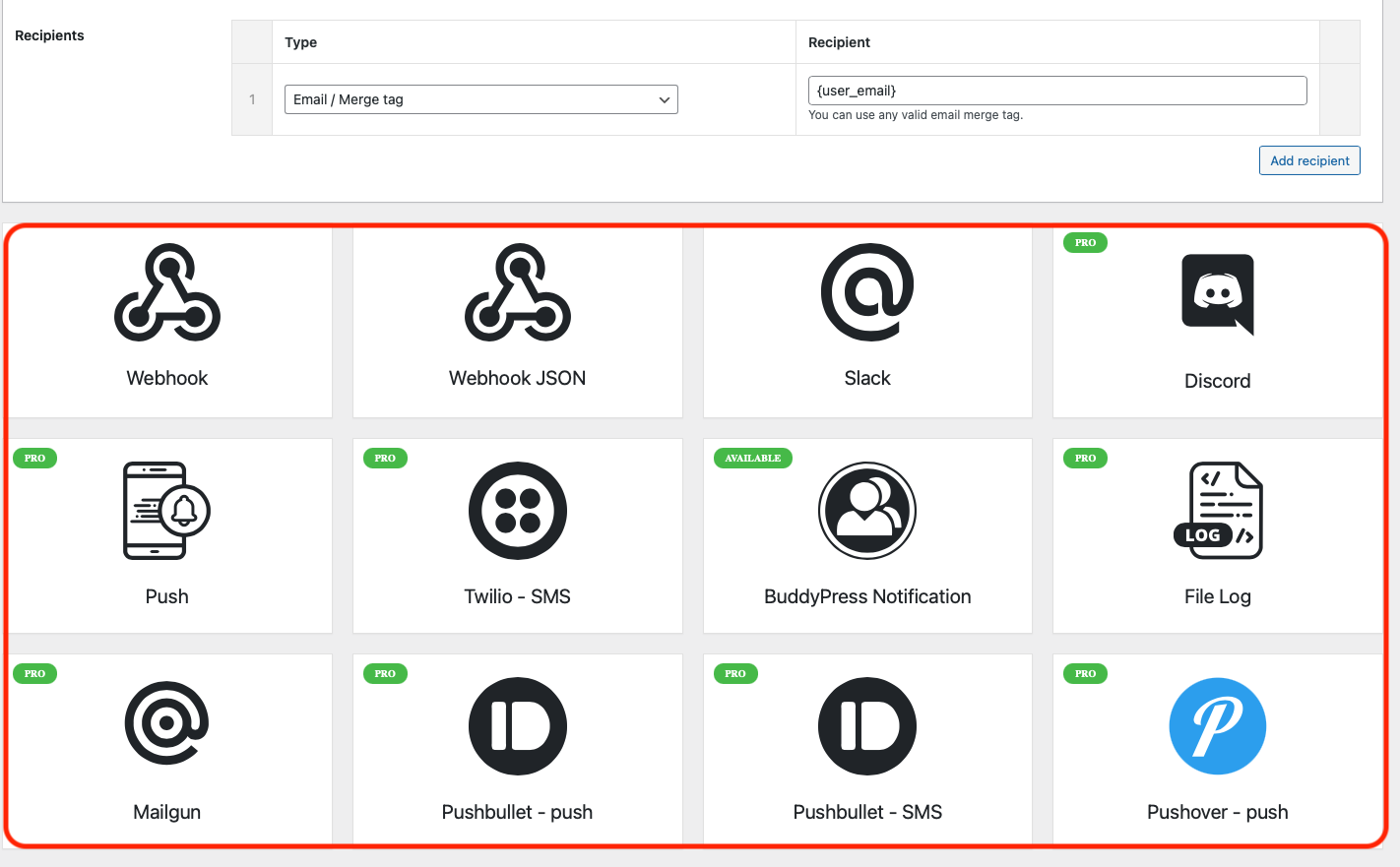Open the Pushbullet - push carrier icon
This screenshot has width=1400, height=867.
click(x=517, y=725)
